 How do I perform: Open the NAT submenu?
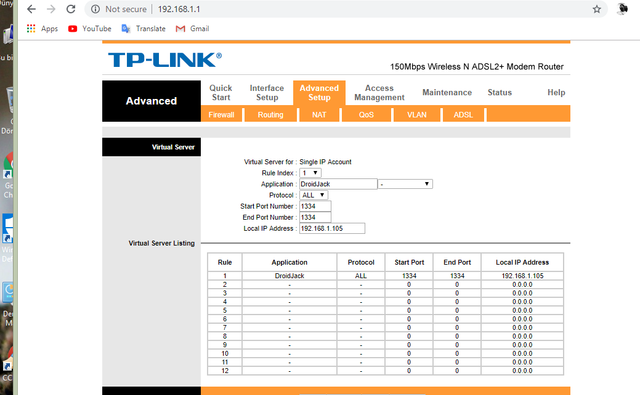pyautogui.click(x=319, y=115)
